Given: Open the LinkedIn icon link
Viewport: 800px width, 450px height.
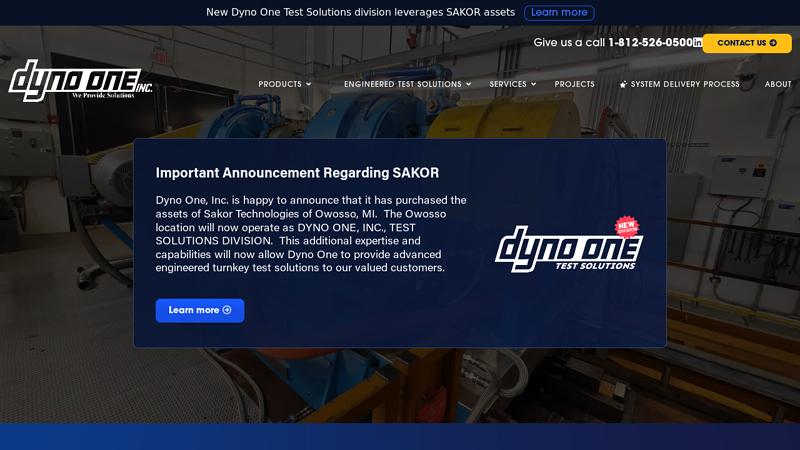Looking at the screenshot, I should tap(698, 43).
